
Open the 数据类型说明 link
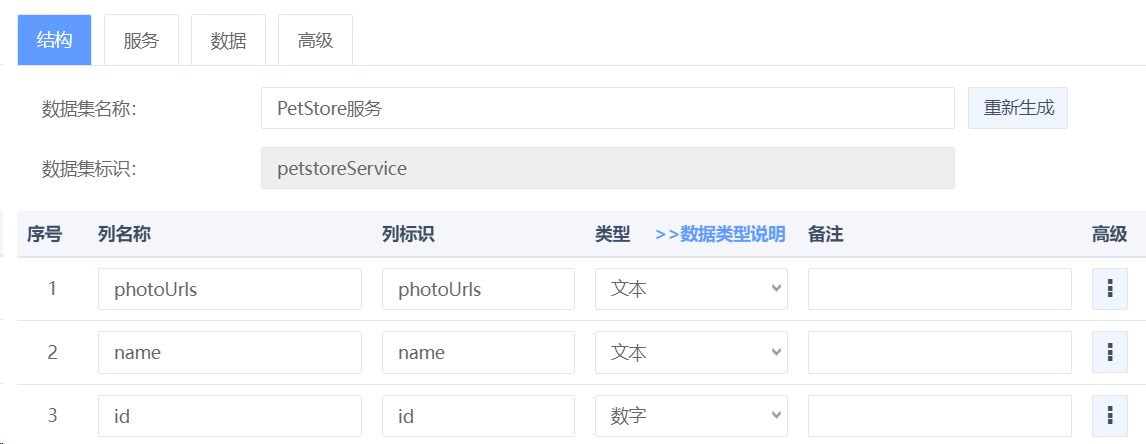pos(720,234)
